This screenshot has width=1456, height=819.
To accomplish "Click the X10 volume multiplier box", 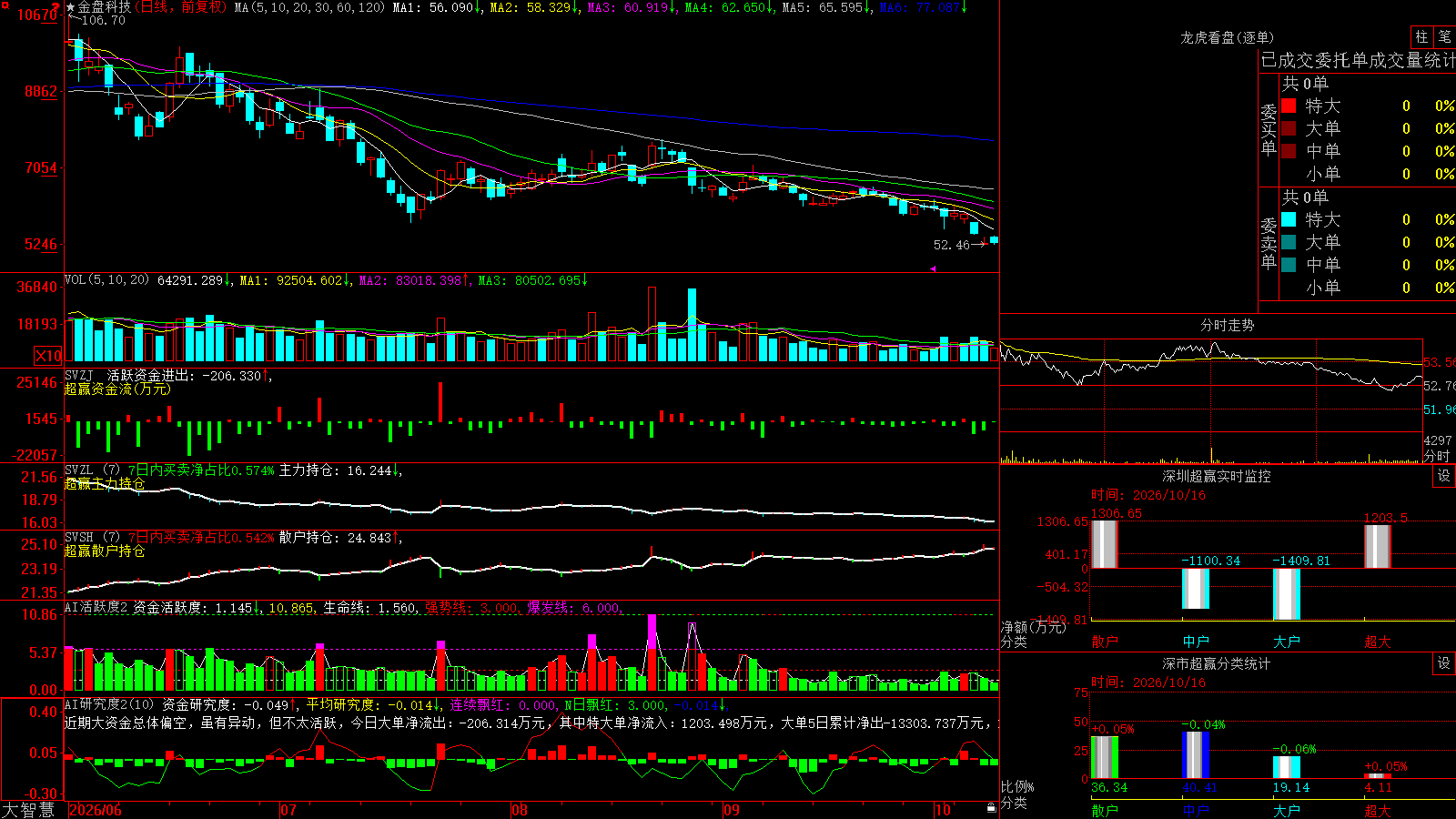I will tap(48, 356).
